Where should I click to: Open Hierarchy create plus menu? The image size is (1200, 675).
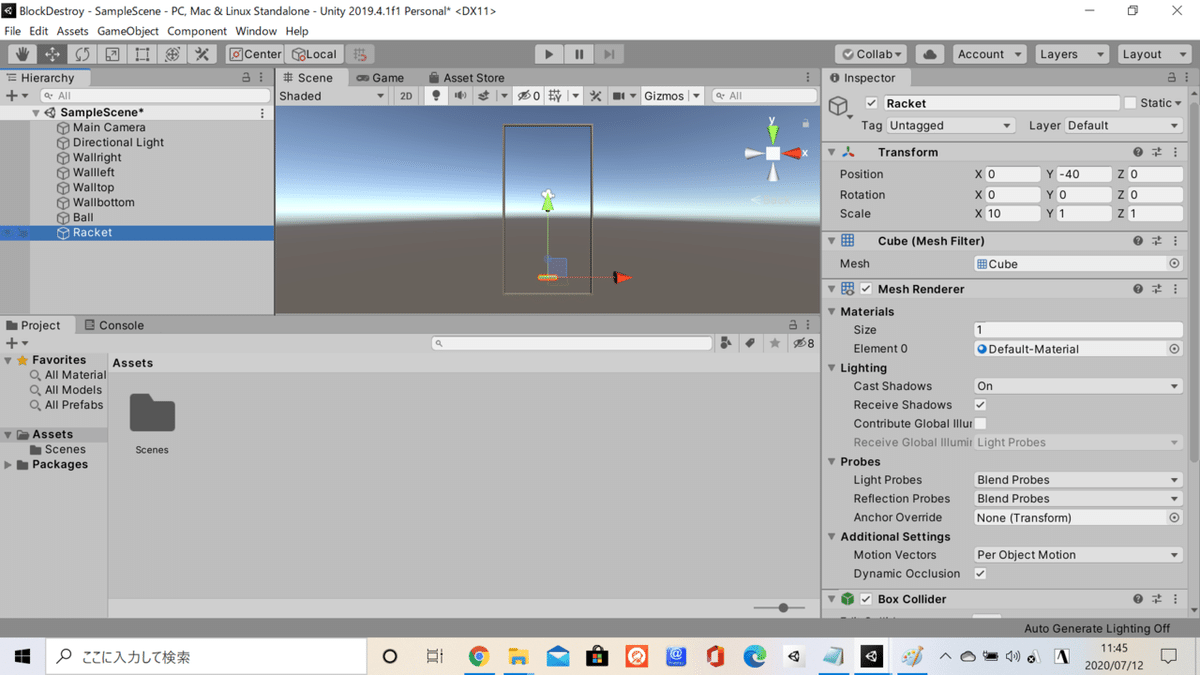click(x=15, y=96)
